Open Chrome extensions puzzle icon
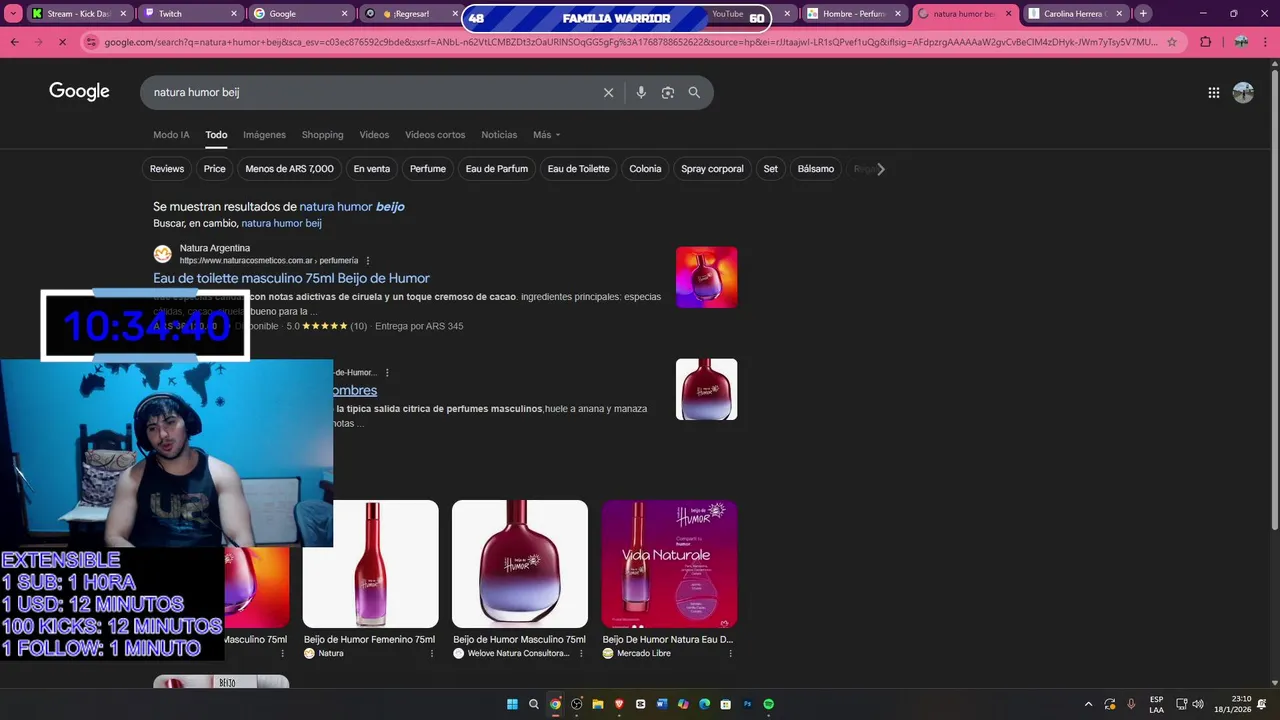 [x=1205, y=42]
